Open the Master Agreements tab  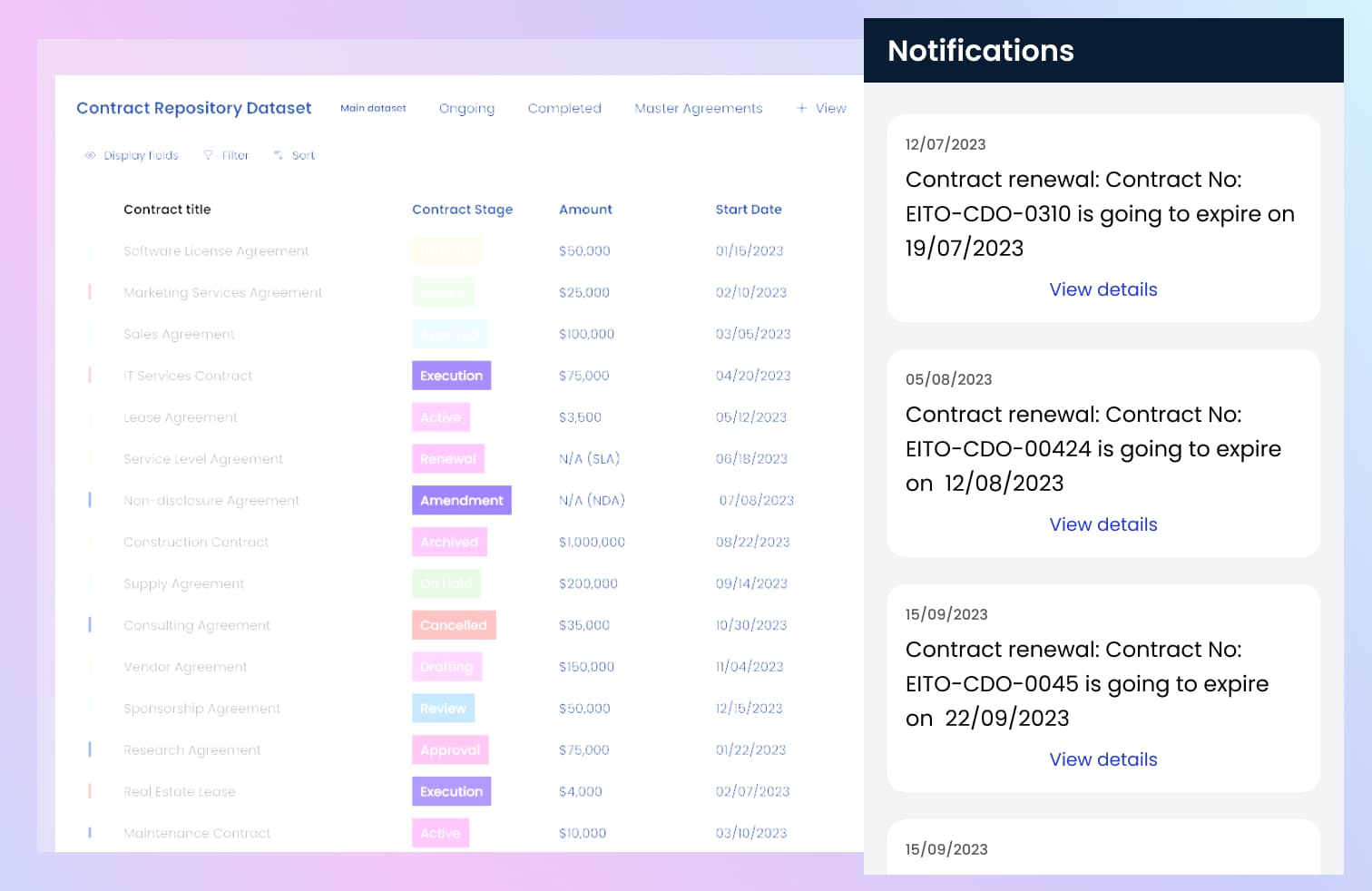click(x=698, y=108)
